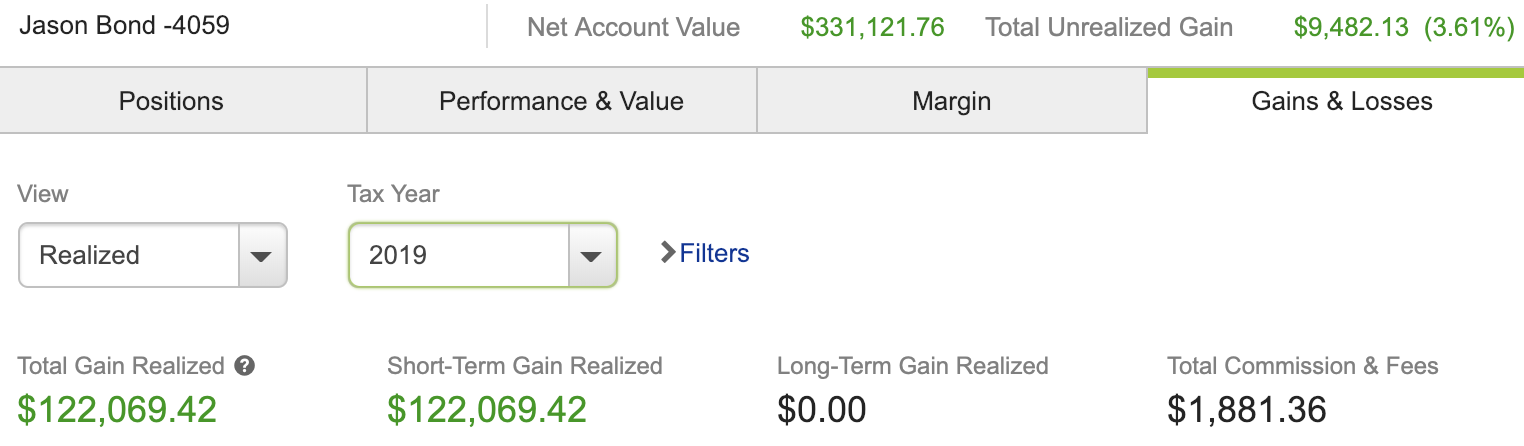Click the Long-Term Gain Realized label
Image resolution: width=1524 pixels, height=446 pixels.
coord(912,366)
